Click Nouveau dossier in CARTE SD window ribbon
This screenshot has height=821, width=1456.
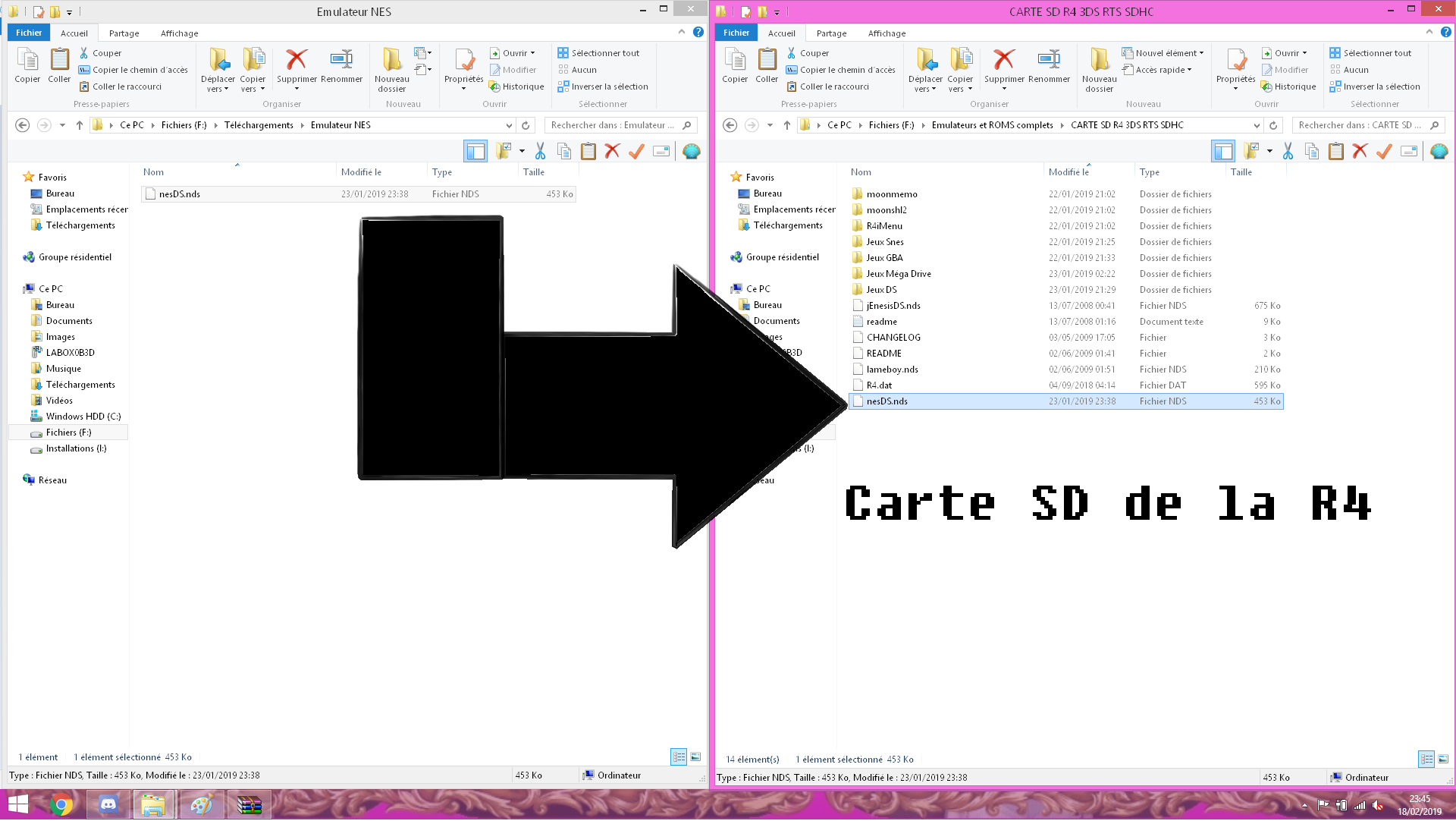click(1099, 70)
